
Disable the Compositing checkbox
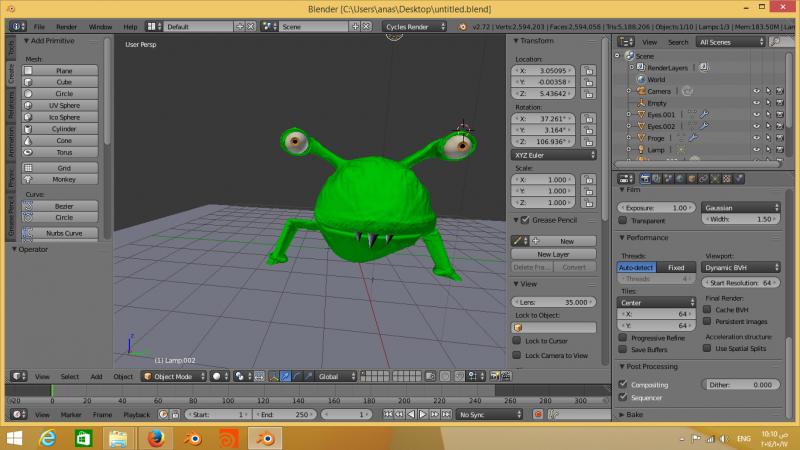(624, 384)
